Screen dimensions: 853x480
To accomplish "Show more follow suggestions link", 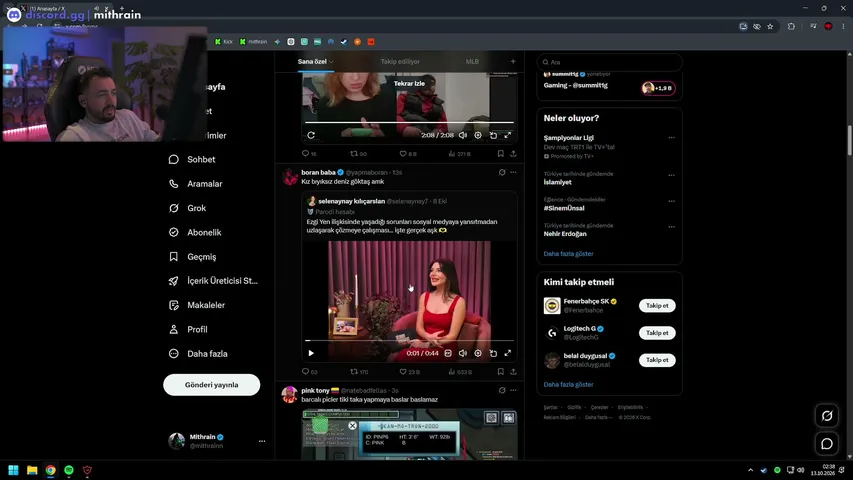I will pyautogui.click(x=568, y=384).
